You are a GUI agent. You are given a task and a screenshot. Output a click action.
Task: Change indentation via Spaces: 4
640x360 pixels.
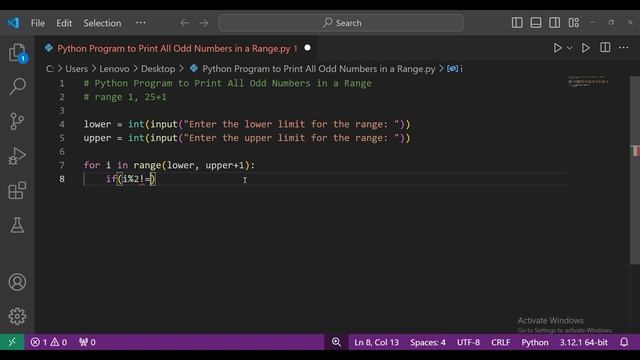[428, 342]
